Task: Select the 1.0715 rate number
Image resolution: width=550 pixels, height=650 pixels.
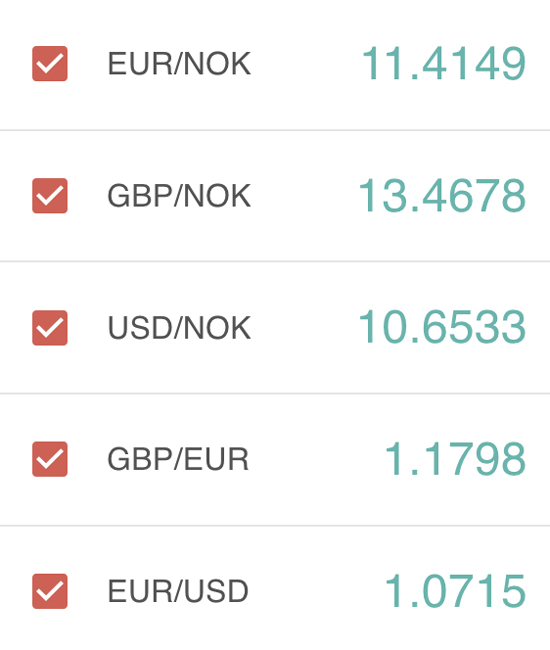Action: (456, 591)
